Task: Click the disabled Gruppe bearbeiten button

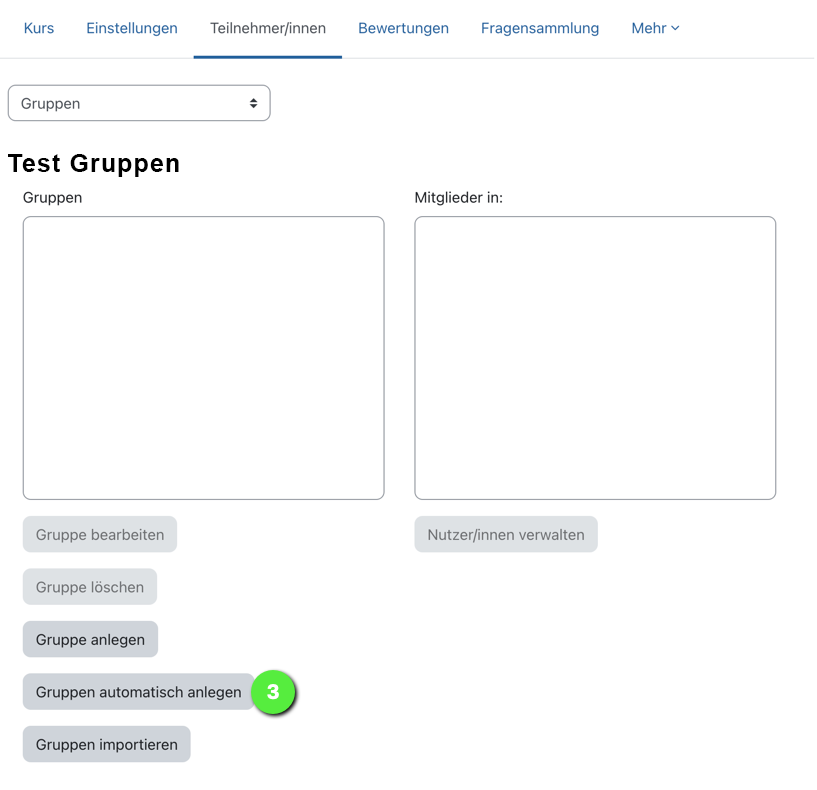Action: point(99,534)
